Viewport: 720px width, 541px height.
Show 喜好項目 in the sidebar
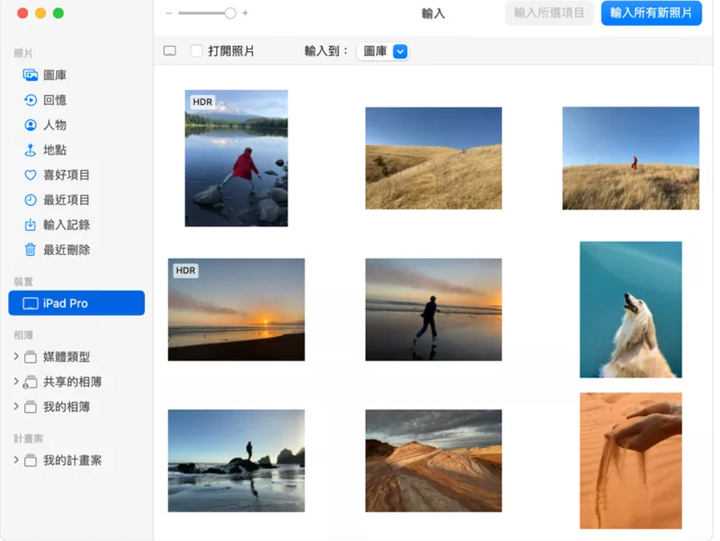coord(66,175)
